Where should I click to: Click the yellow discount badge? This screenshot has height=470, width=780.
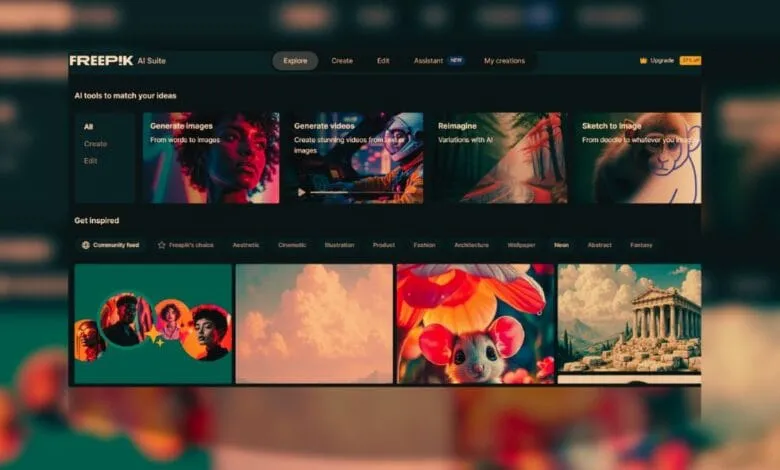690,61
